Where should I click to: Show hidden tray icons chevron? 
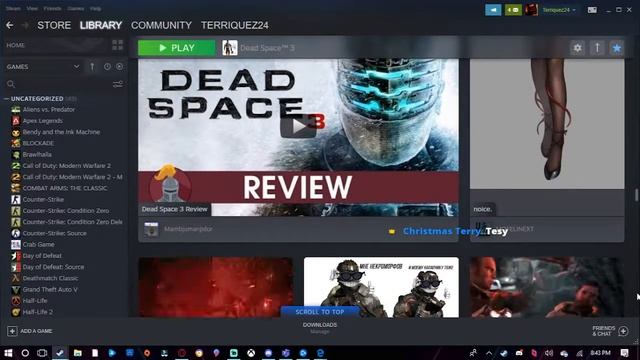(x=489, y=353)
